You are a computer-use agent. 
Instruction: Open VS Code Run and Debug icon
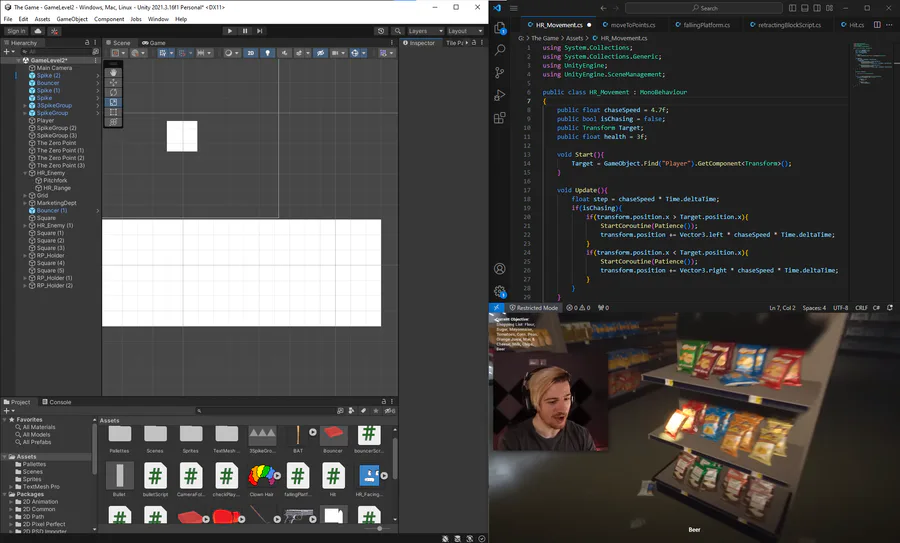tap(500, 95)
